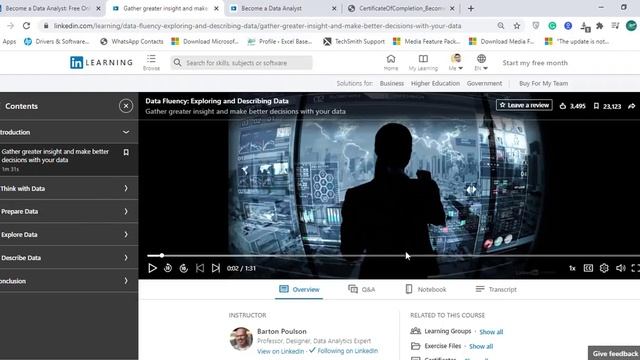Share the course arrow icon

click(x=631, y=106)
